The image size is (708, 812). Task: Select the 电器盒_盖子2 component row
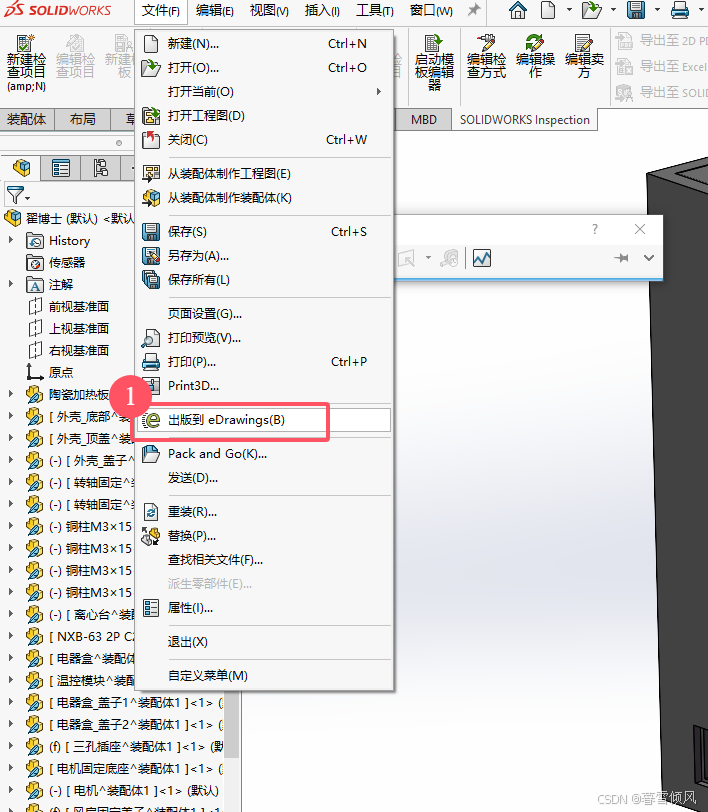click(x=125, y=724)
